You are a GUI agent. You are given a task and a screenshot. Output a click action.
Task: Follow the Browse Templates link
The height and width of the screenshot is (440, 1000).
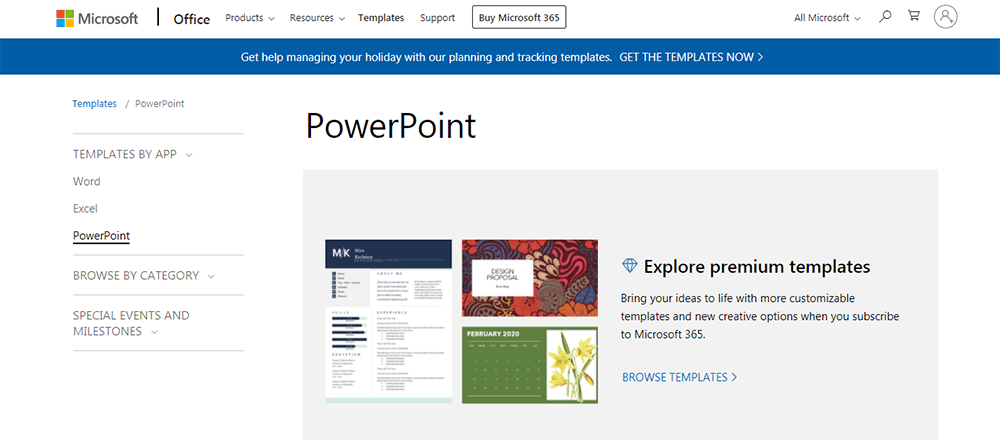679,377
